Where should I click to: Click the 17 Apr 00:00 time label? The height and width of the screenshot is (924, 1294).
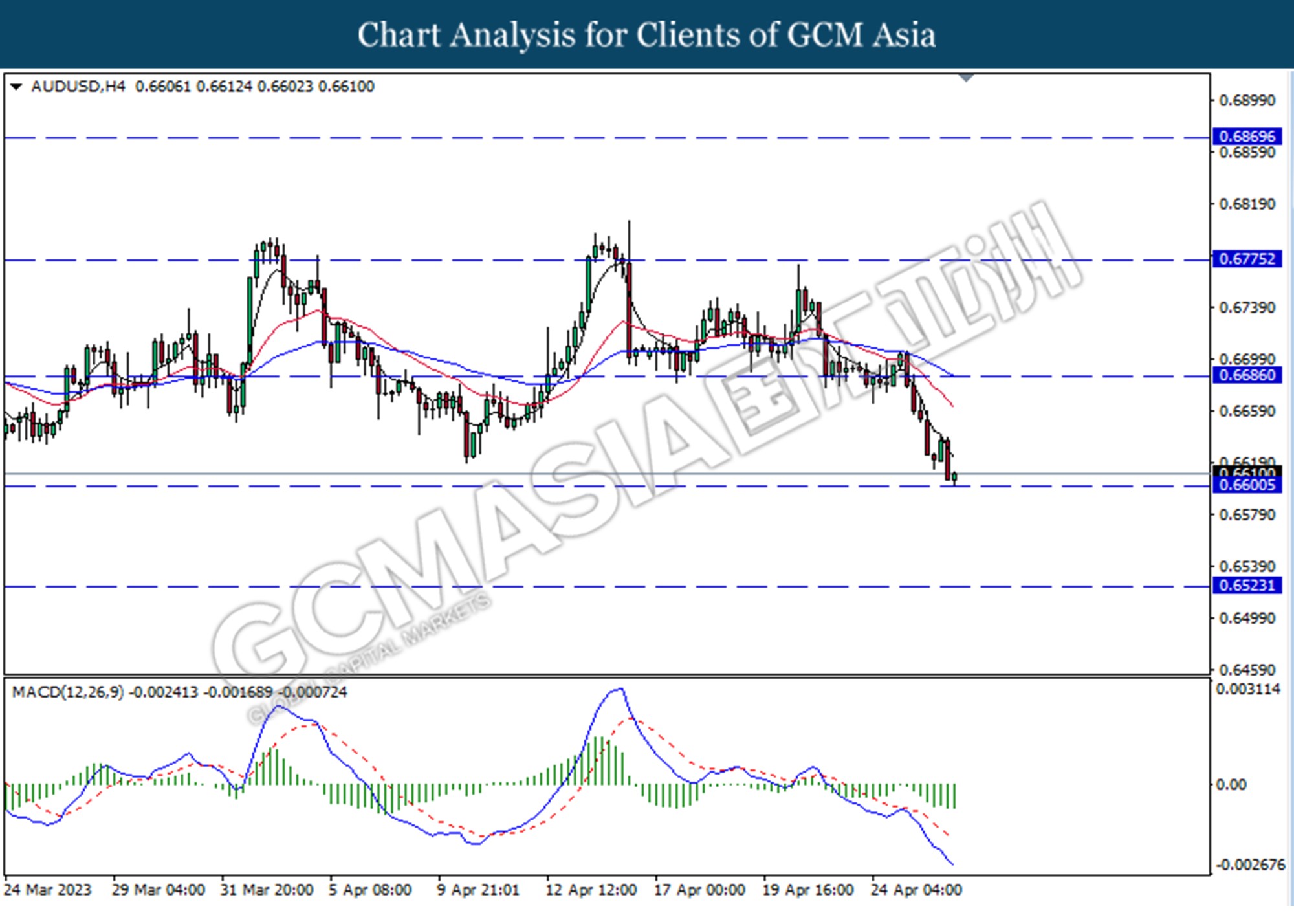pyautogui.click(x=699, y=890)
